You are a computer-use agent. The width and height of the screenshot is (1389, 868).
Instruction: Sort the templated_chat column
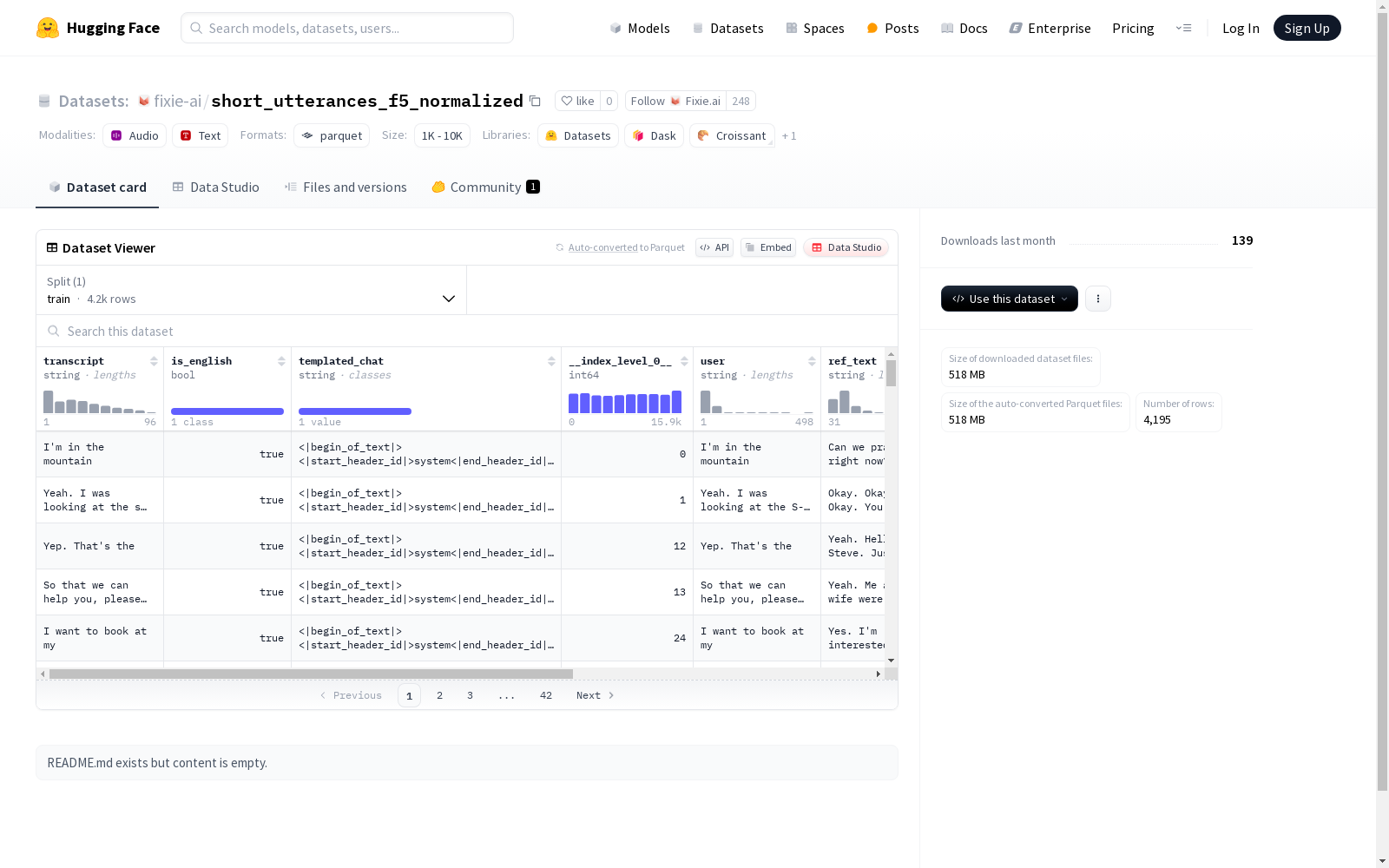point(551,361)
